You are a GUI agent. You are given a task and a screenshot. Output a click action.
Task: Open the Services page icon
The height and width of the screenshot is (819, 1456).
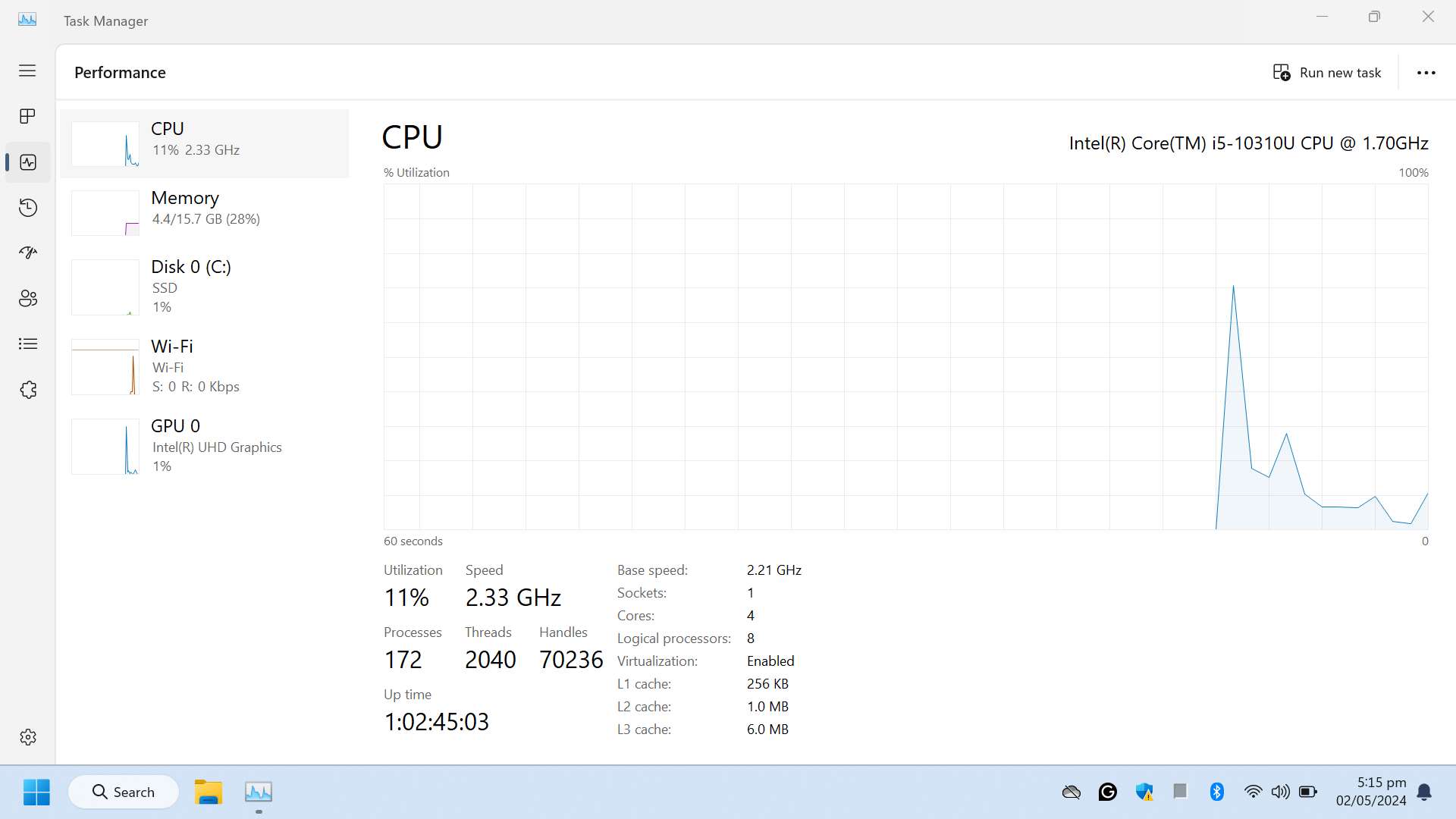coord(28,389)
